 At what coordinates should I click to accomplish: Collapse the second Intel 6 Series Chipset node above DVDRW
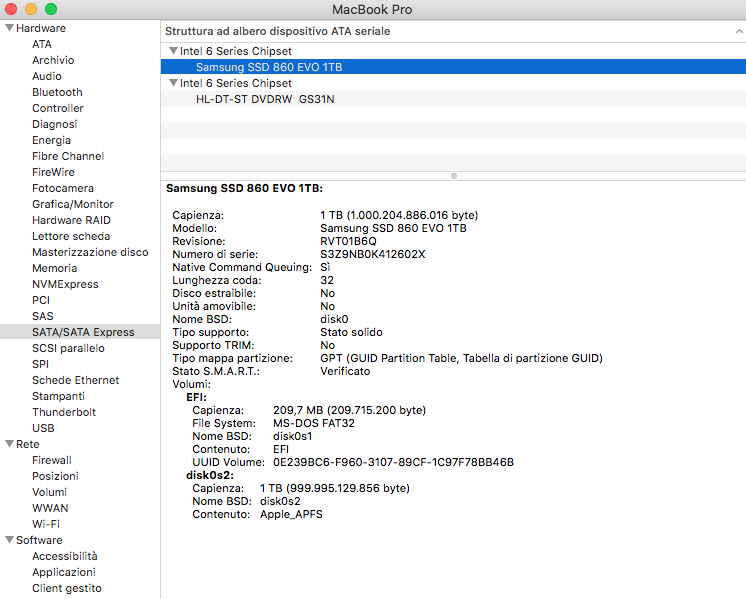click(x=173, y=82)
